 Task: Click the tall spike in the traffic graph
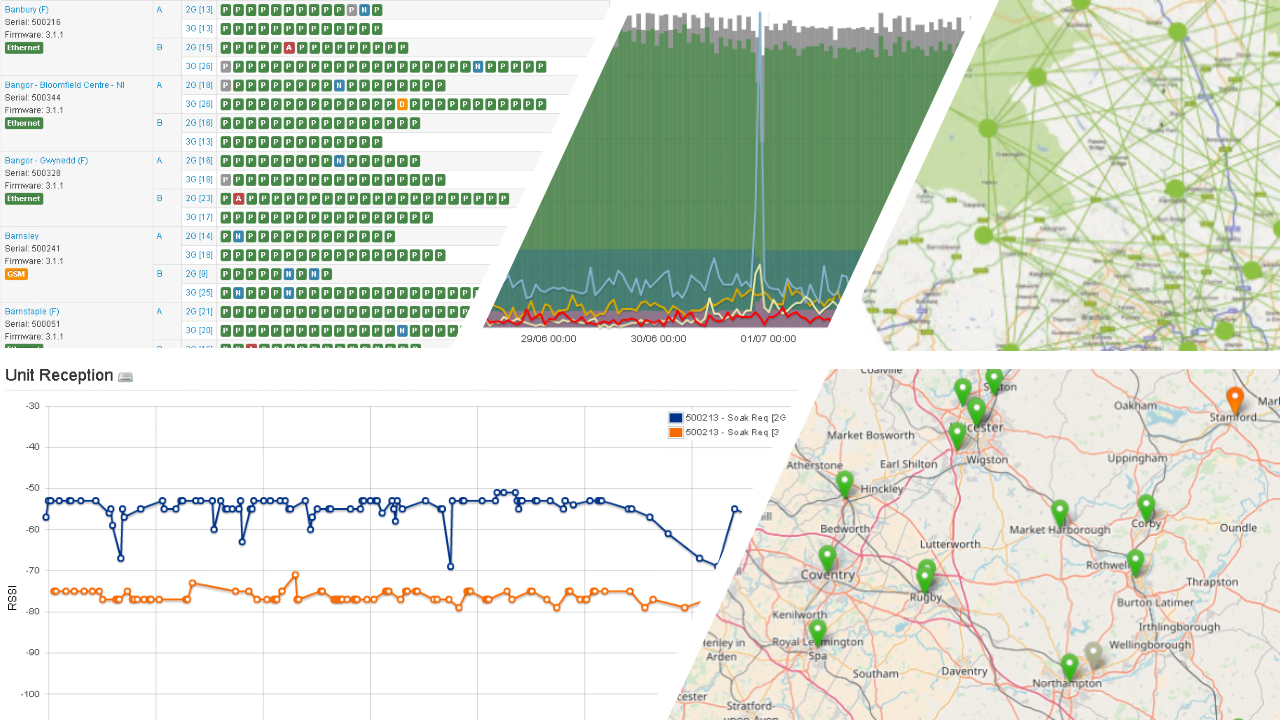click(760, 150)
